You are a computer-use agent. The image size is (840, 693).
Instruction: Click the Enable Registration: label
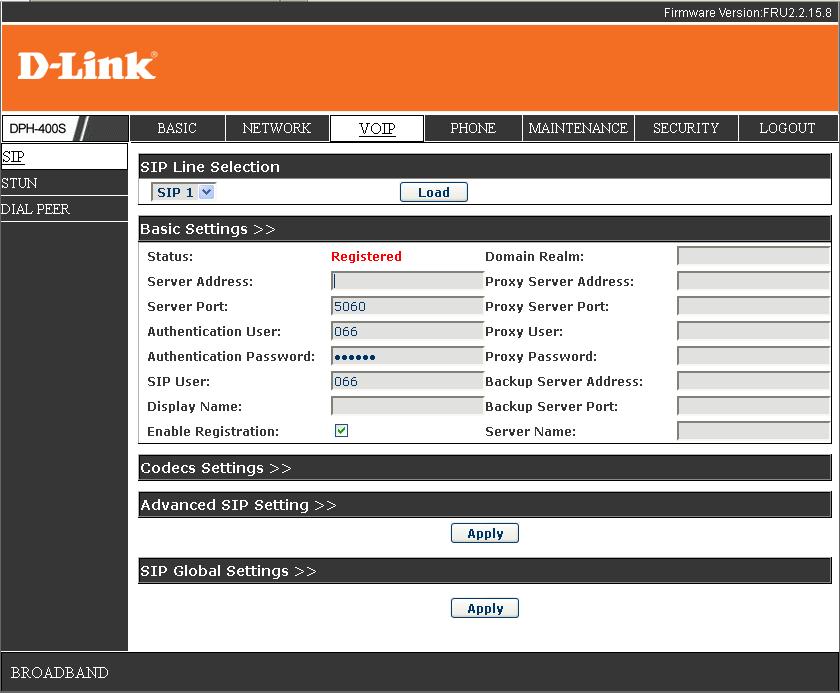click(213, 432)
